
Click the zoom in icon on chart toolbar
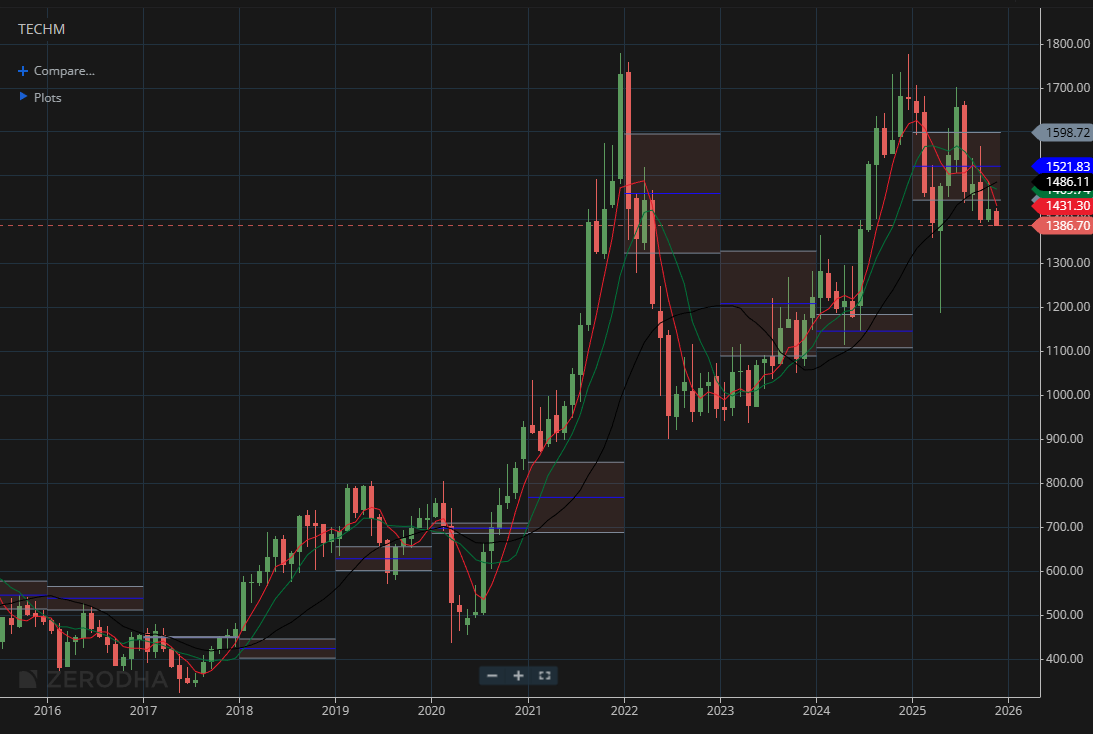click(518, 676)
